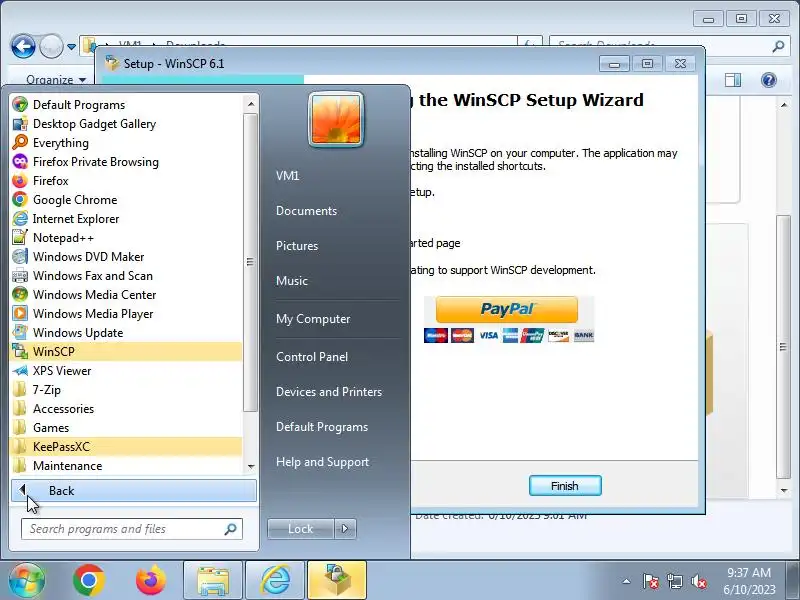
Task: Click Finish in the WinSCP setup wizard
Action: pos(565,486)
